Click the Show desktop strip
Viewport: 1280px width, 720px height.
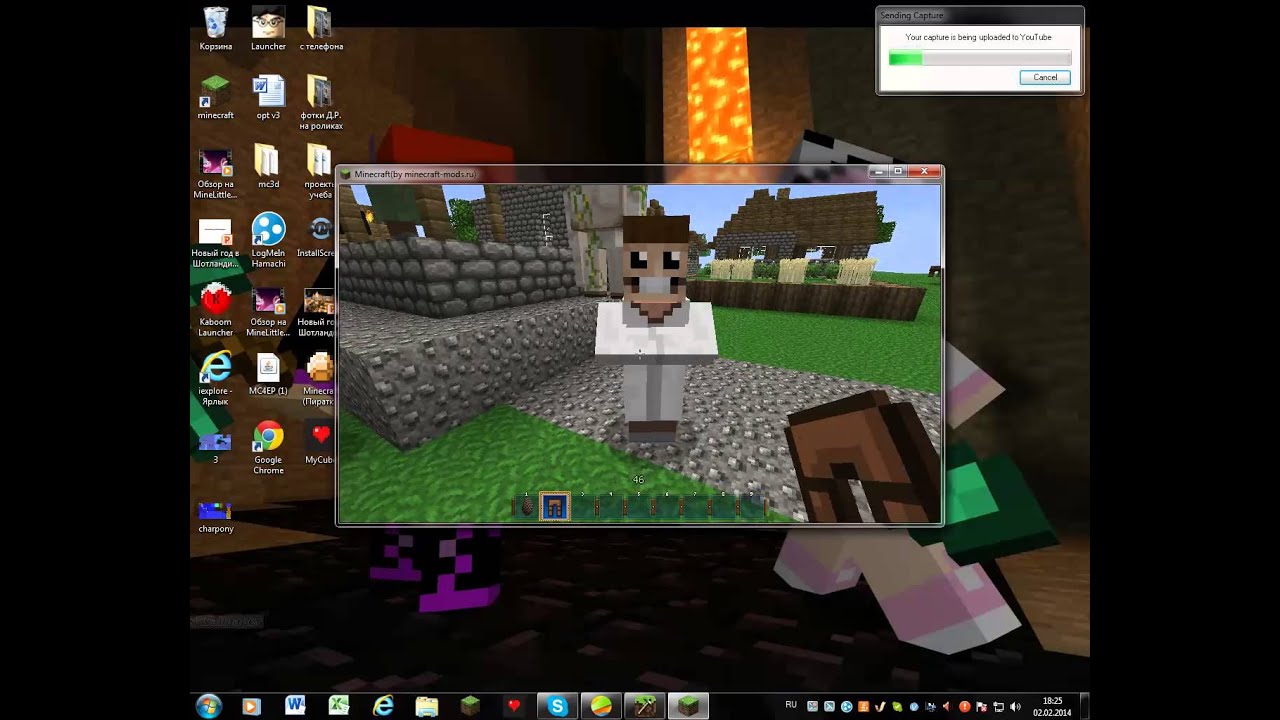[x=1084, y=706]
